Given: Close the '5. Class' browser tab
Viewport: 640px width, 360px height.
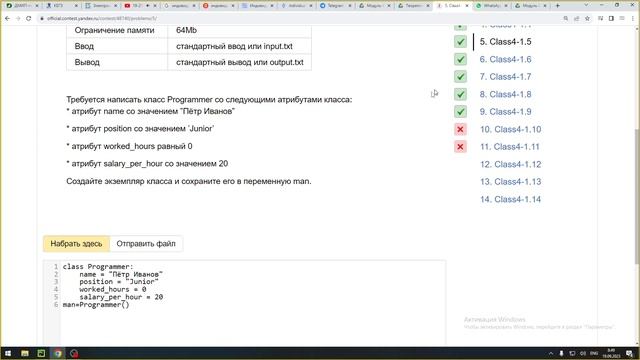Looking at the screenshot, I should click(467, 6).
